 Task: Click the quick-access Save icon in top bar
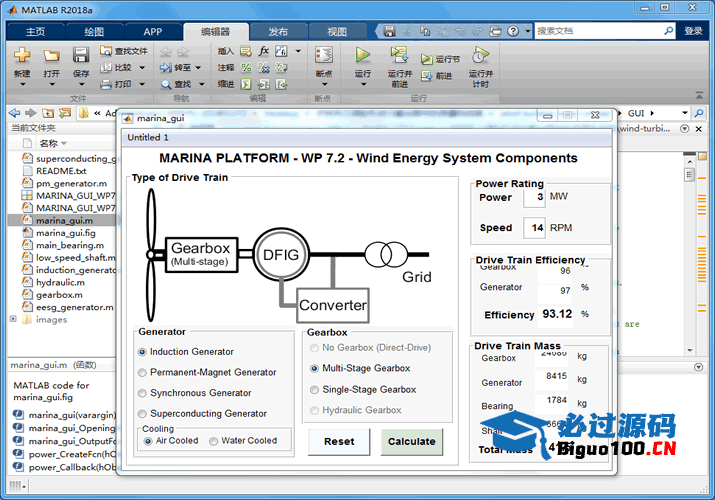(x=389, y=31)
